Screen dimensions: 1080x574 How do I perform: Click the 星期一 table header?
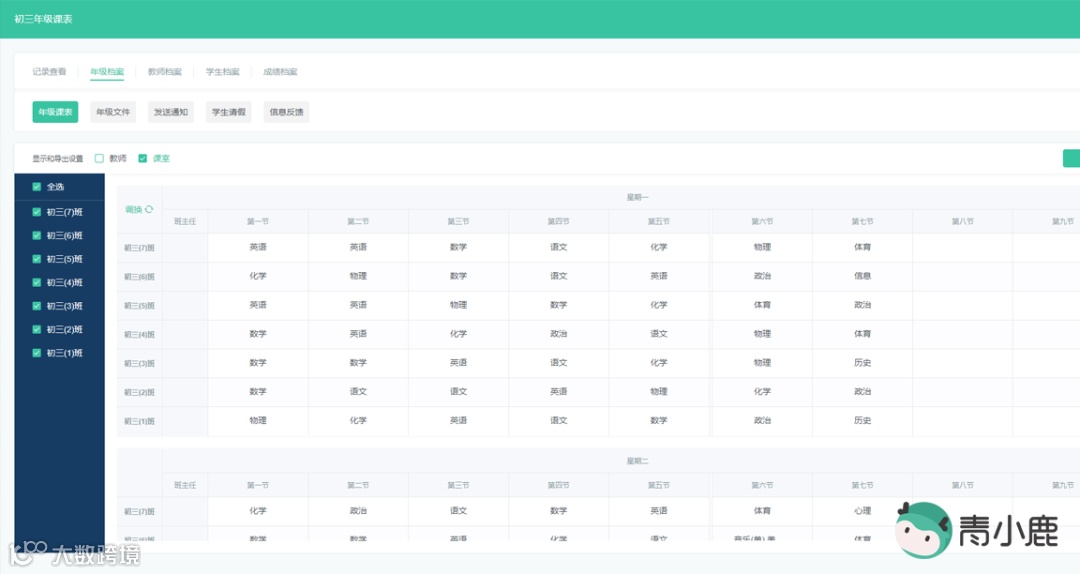637,198
